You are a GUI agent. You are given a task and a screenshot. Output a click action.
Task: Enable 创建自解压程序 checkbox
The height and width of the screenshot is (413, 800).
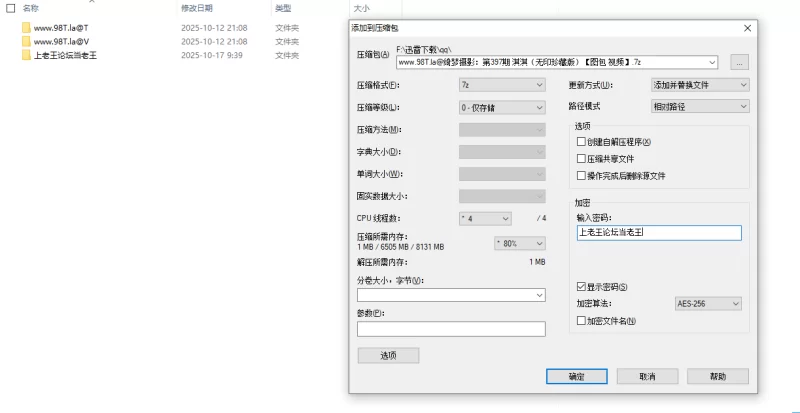pyautogui.click(x=582, y=142)
